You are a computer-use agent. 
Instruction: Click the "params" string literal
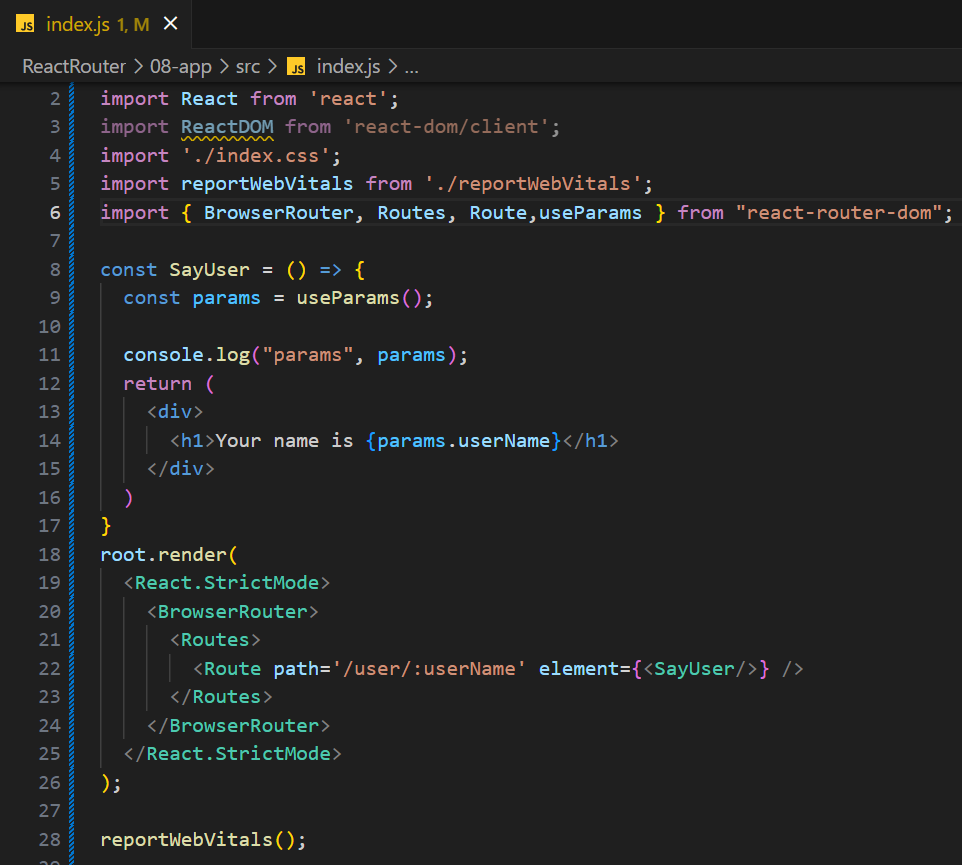[307, 355]
